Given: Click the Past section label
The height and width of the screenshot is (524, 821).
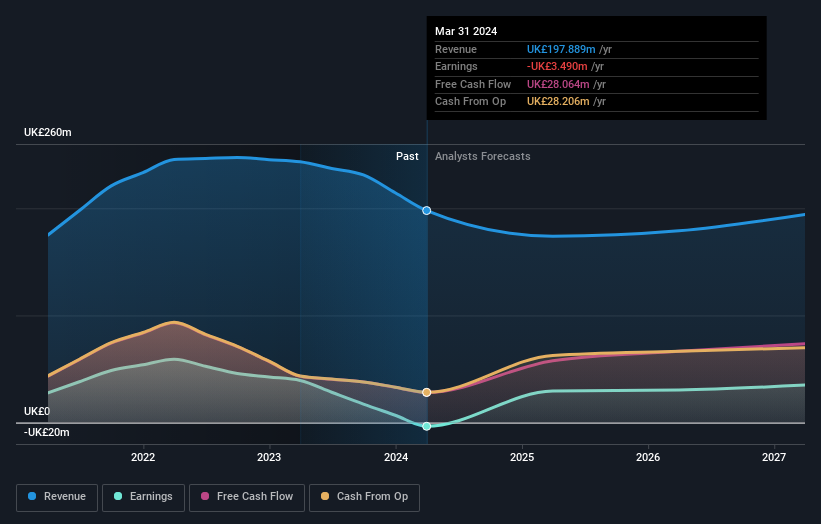Looking at the screenshot, I should [407, 156].
